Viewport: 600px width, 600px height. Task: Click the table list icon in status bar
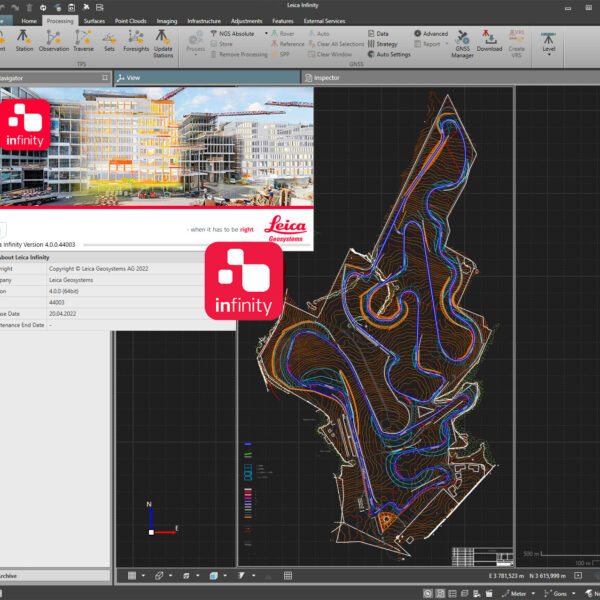tap(452, 593)
